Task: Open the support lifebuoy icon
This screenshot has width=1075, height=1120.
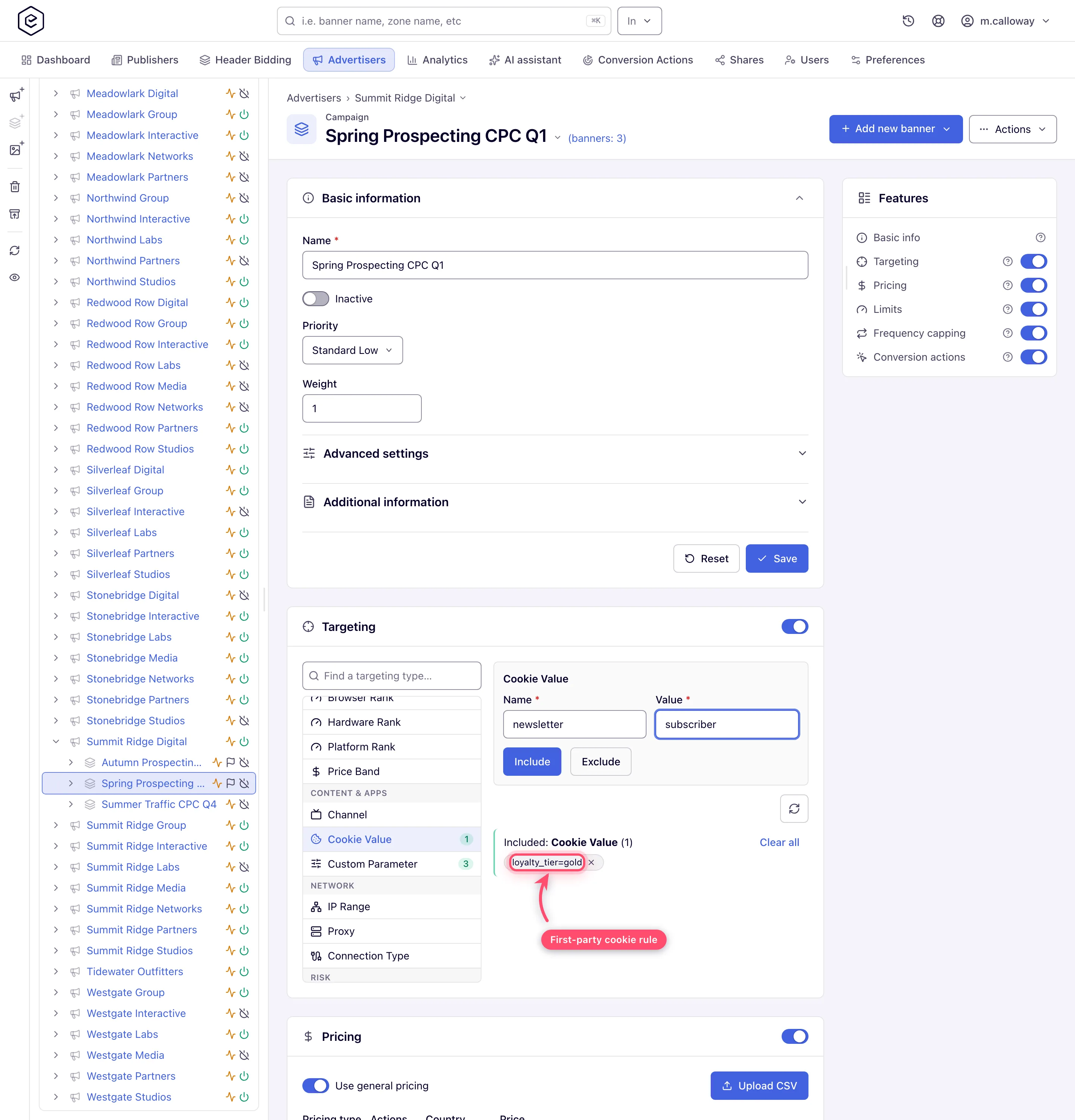Action: tap(938, 21)
